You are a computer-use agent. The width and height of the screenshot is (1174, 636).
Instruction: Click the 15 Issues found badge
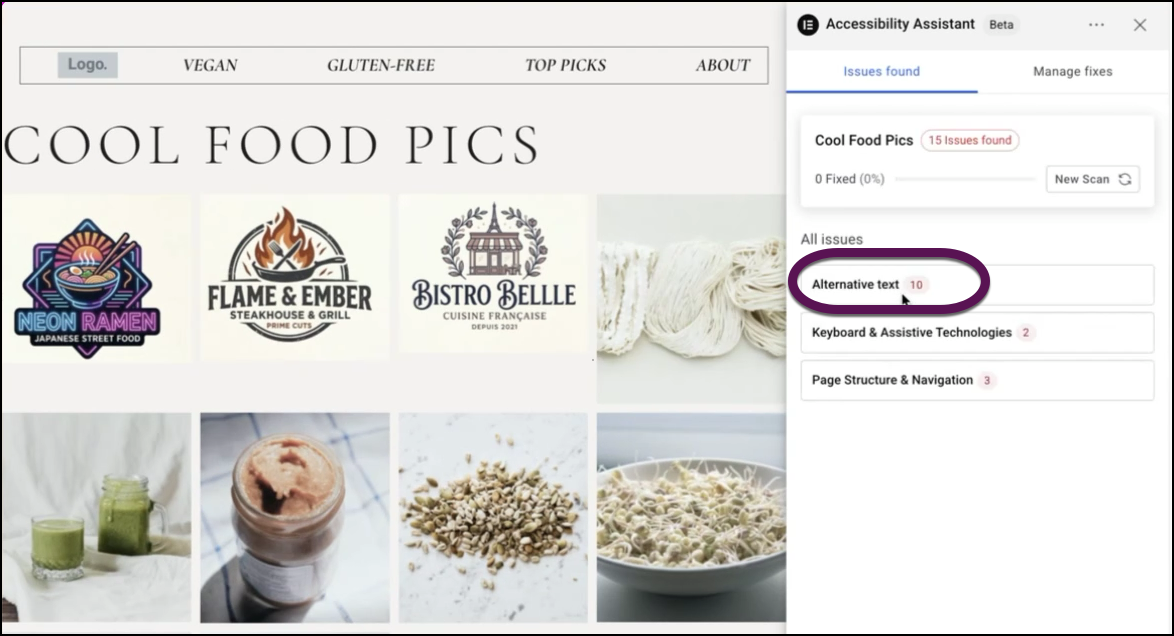(969, 140)
